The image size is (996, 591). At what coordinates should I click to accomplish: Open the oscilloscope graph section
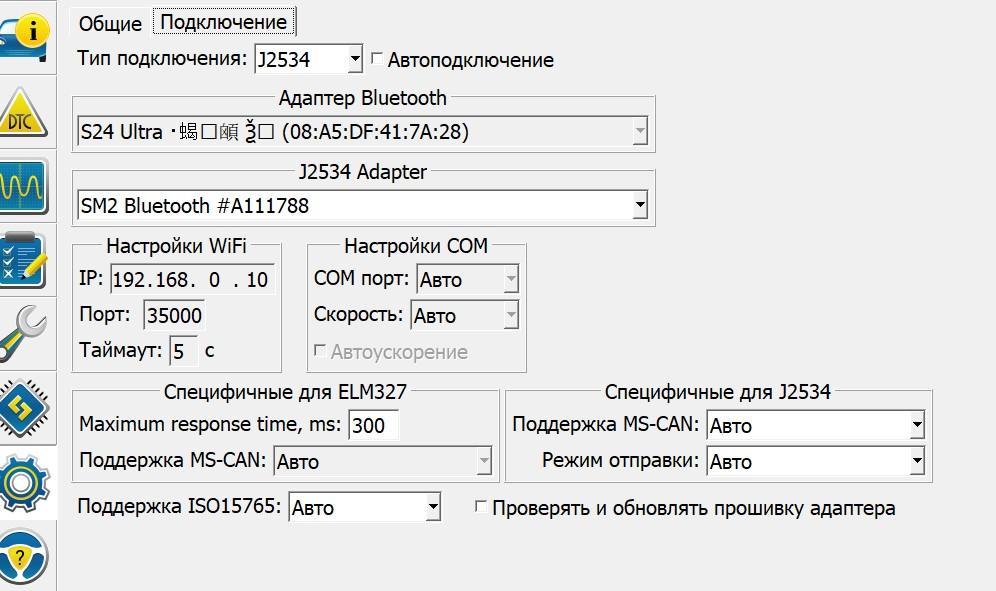[x=24, y=186]
